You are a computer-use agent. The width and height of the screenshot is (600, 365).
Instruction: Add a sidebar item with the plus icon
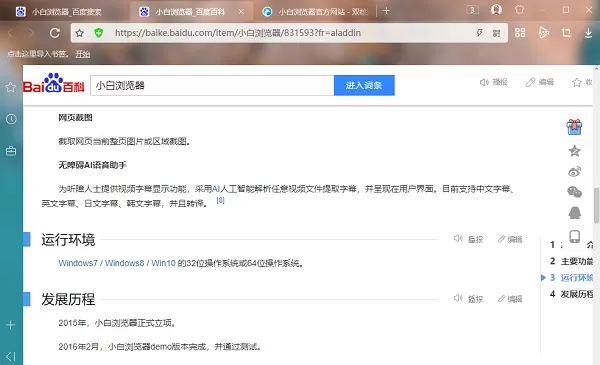(11, 325)
